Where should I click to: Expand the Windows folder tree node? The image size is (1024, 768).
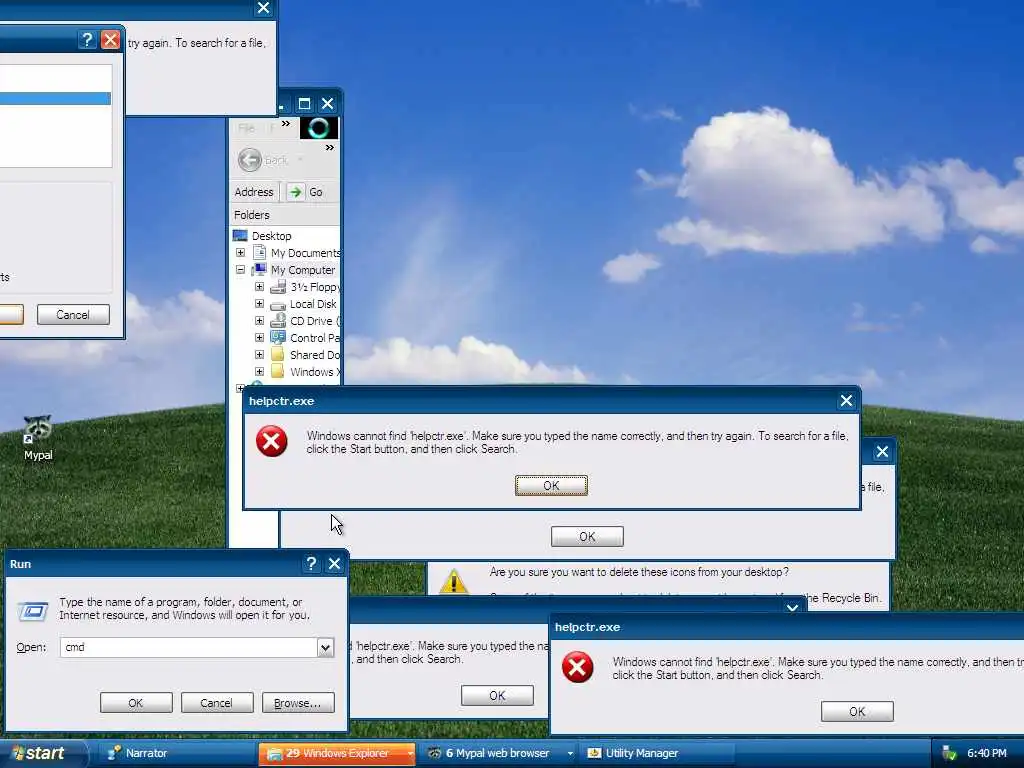pos(259,372)
